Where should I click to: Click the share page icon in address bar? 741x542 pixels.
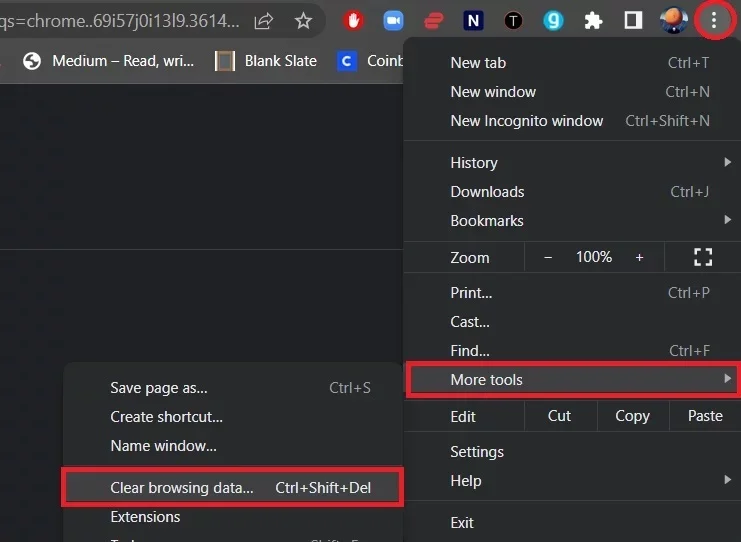click(x=264, y=21)
